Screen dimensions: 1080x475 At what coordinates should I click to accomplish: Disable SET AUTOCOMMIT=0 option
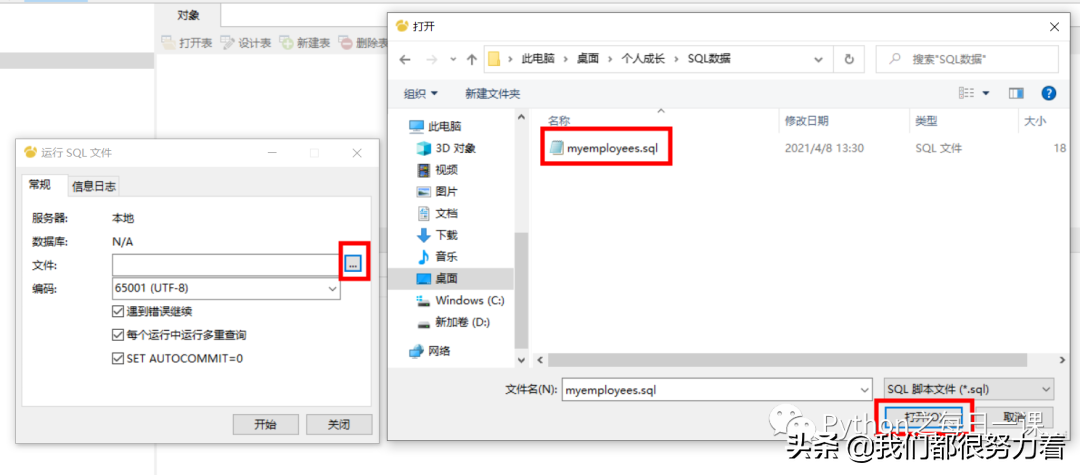[x=117, y=359]
